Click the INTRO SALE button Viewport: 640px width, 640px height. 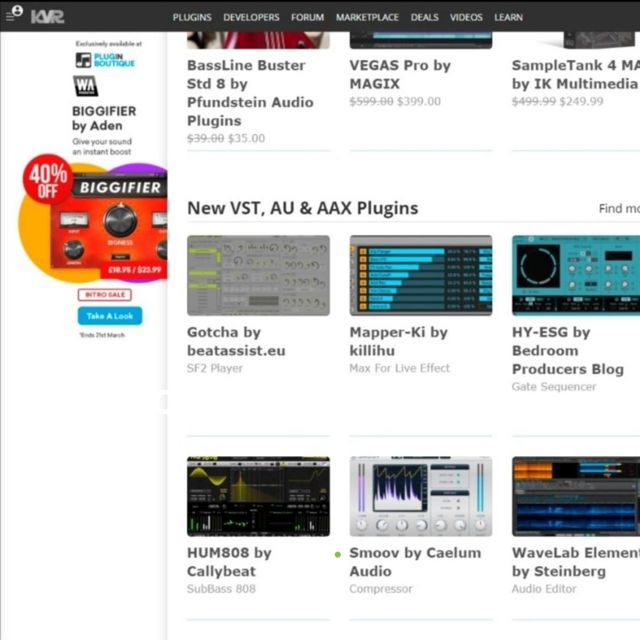tap(104, 294)
